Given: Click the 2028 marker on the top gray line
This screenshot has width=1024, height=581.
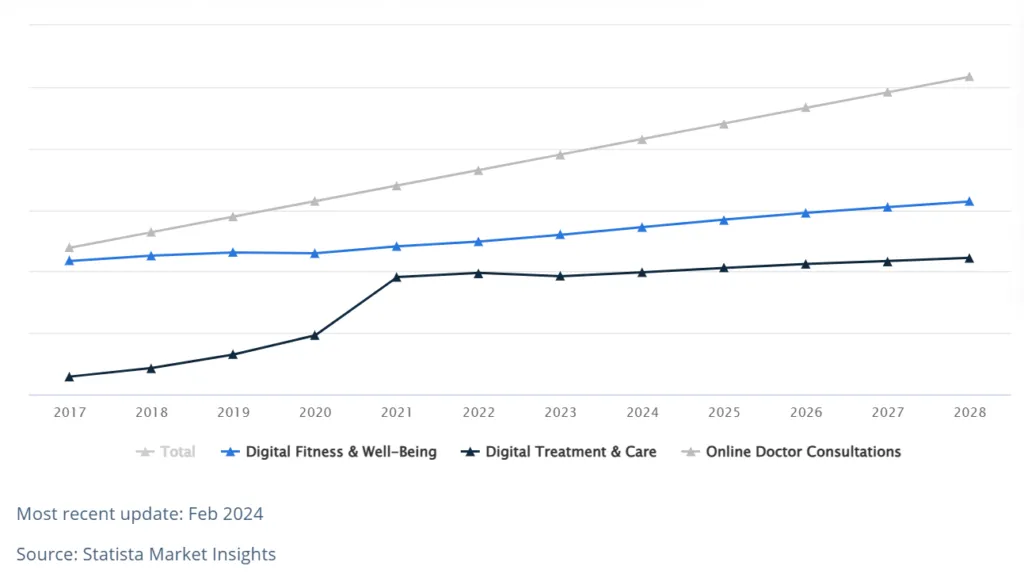Looking at the screenshot, I should (x=969, y=76).
